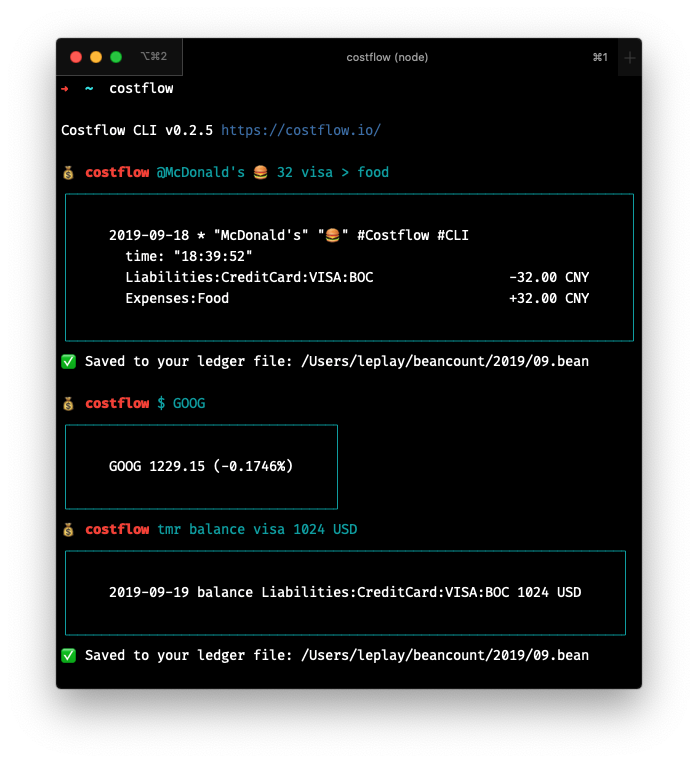698x763 pixels.
Task: Click the final 'Saved to your ledger file' line
Action: tap(337, 655)
